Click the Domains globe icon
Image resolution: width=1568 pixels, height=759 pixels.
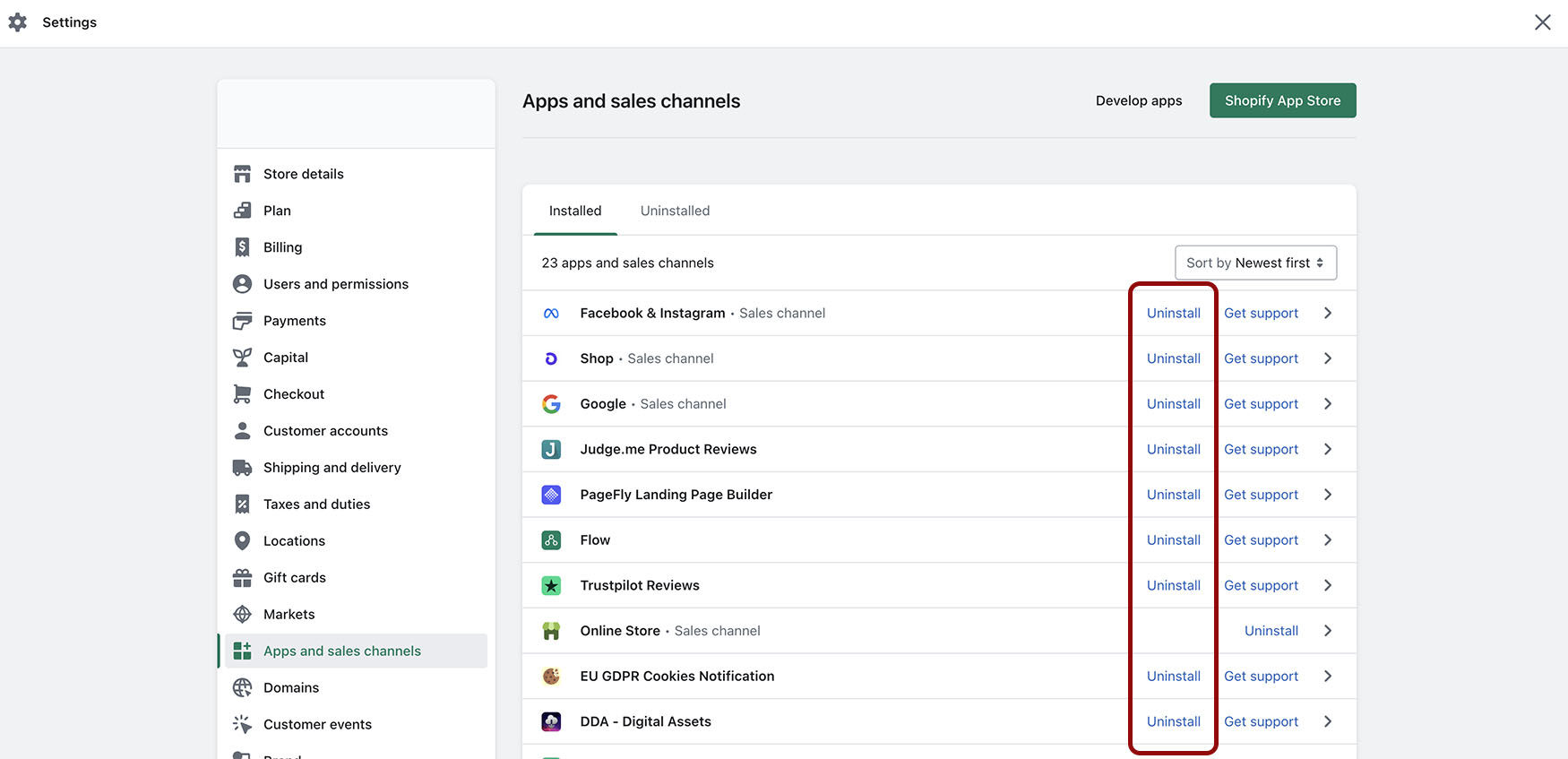pyautogui.click(x=242, y=688)
